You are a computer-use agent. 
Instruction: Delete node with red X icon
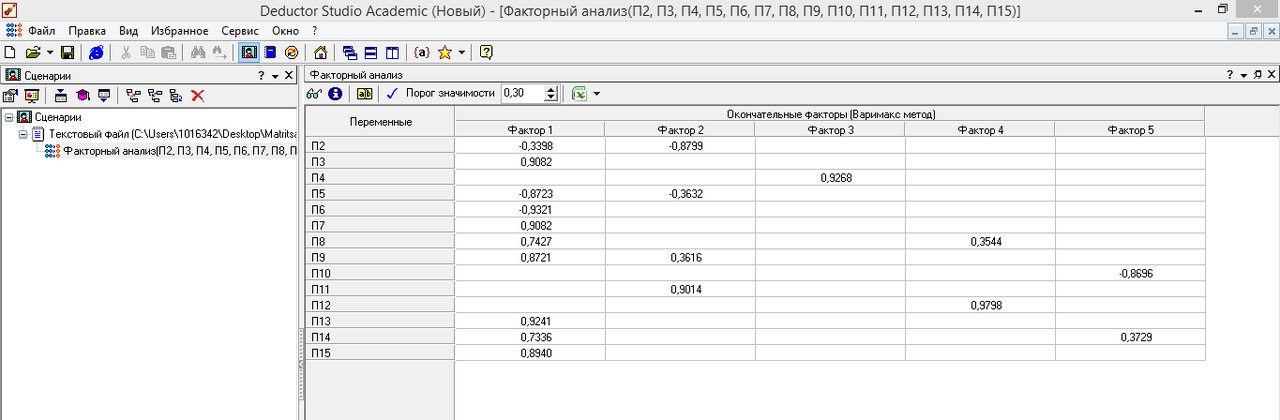pos(198,95)
